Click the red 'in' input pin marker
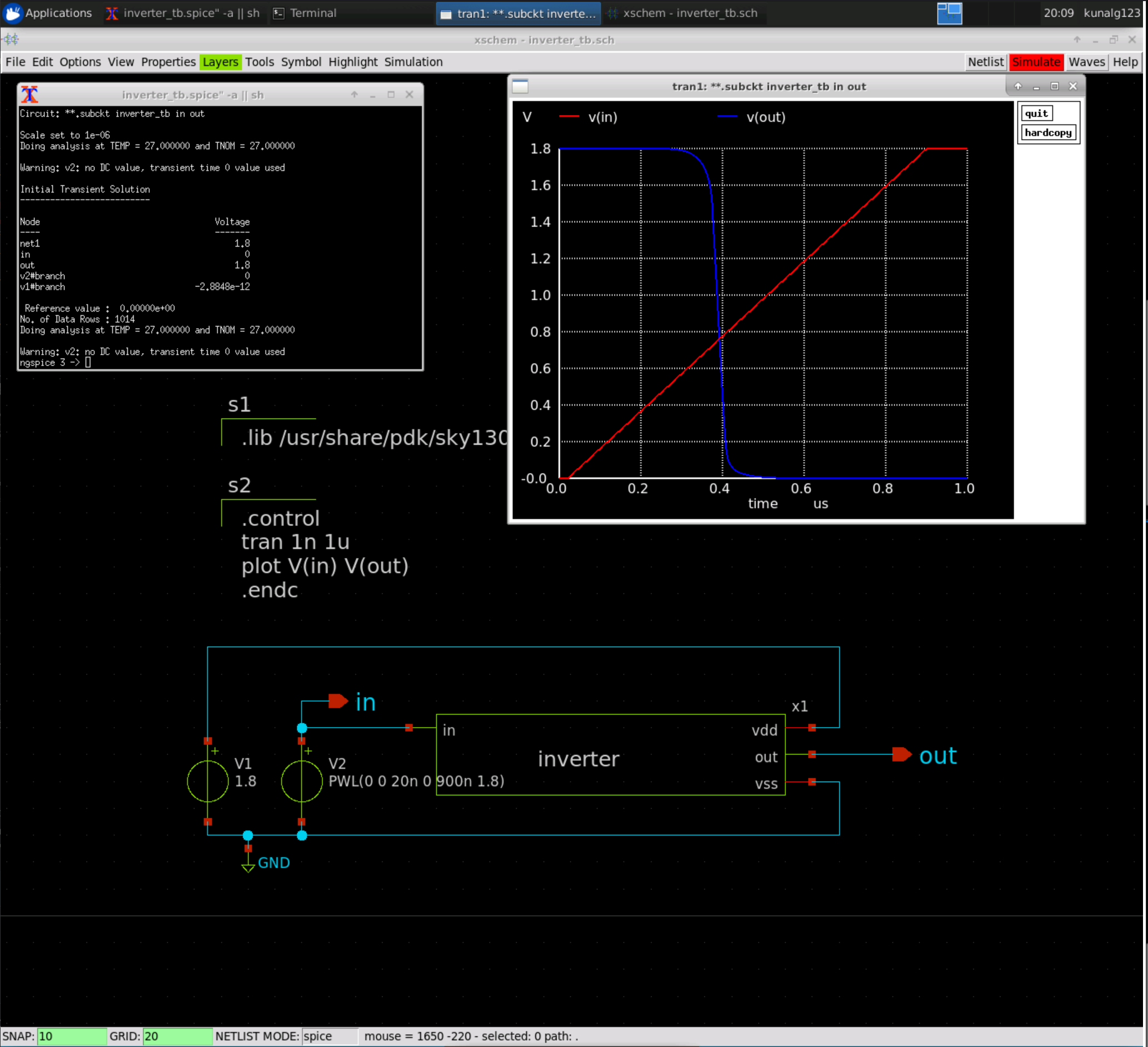Screen dimensions: 1148x1047 point(338,701)
